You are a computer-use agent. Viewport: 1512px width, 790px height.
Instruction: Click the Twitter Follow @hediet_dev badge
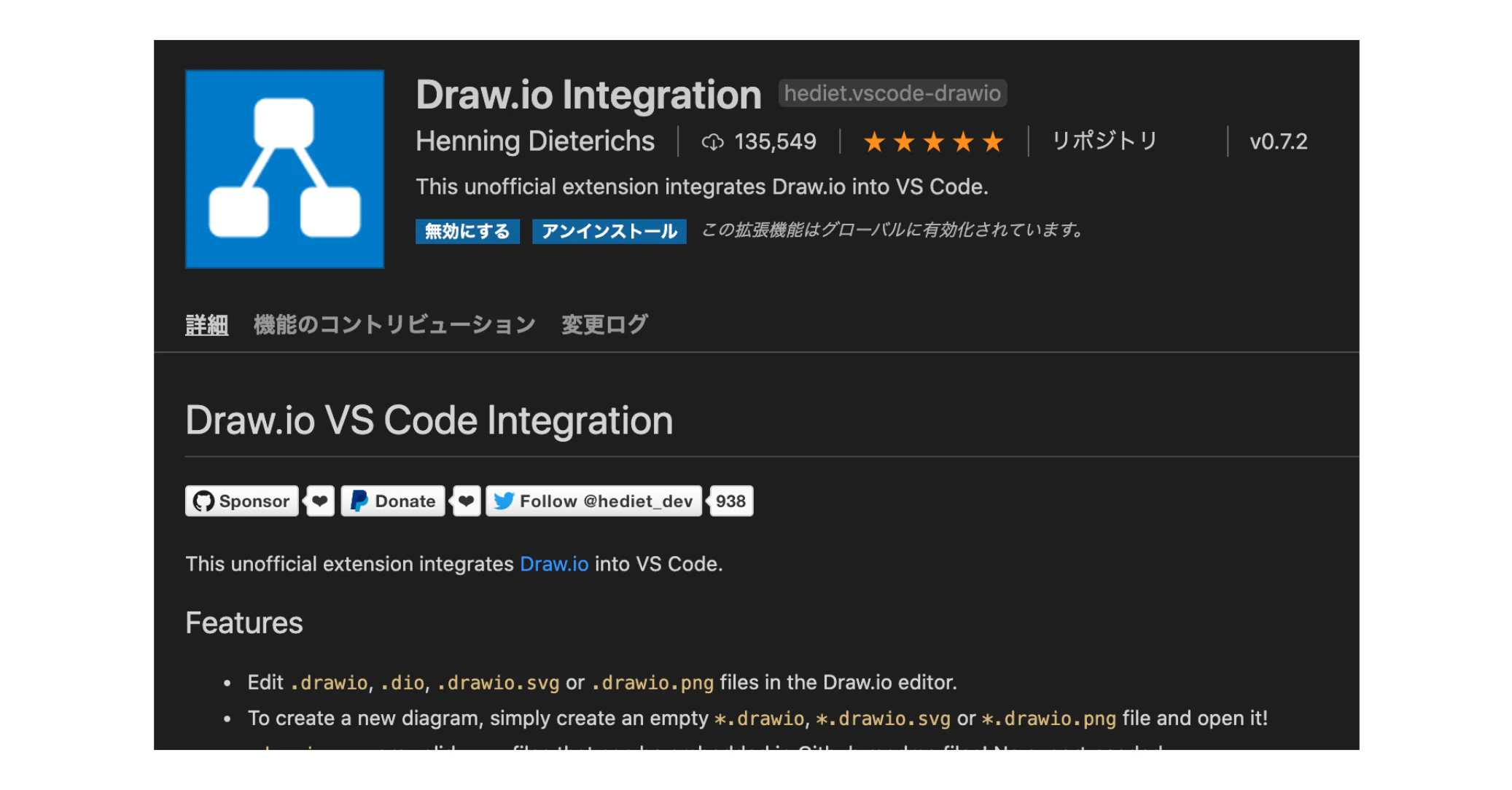(593, 501)
